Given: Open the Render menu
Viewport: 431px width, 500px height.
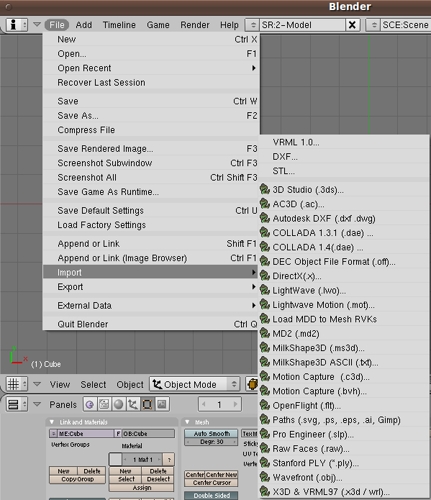Looking at the screenshot, I should (195, 25).
